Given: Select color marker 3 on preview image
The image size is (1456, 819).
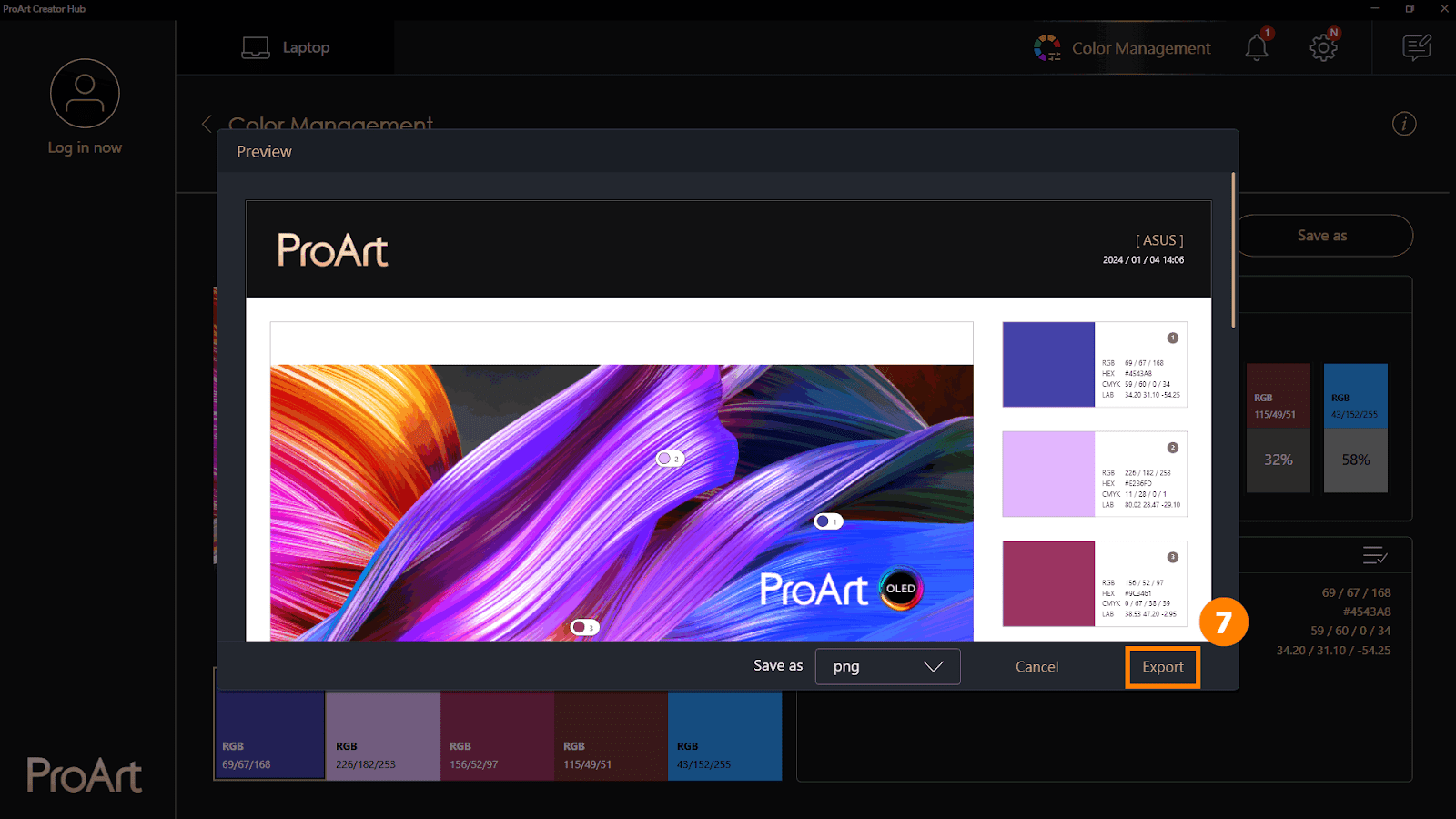Looking at the screenshot, I should 584,627.
